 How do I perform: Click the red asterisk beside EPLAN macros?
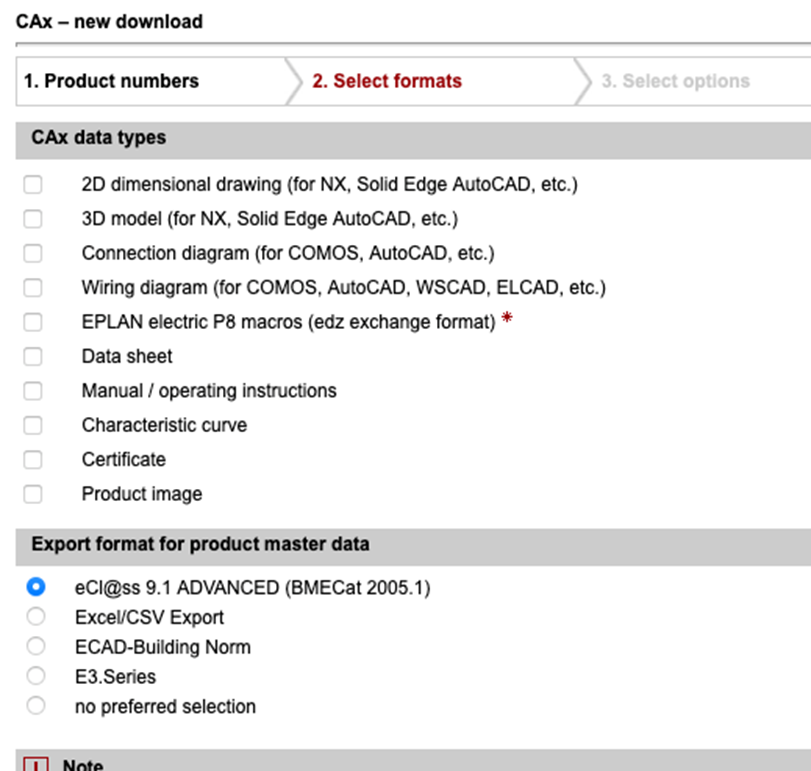pos(507,320)
